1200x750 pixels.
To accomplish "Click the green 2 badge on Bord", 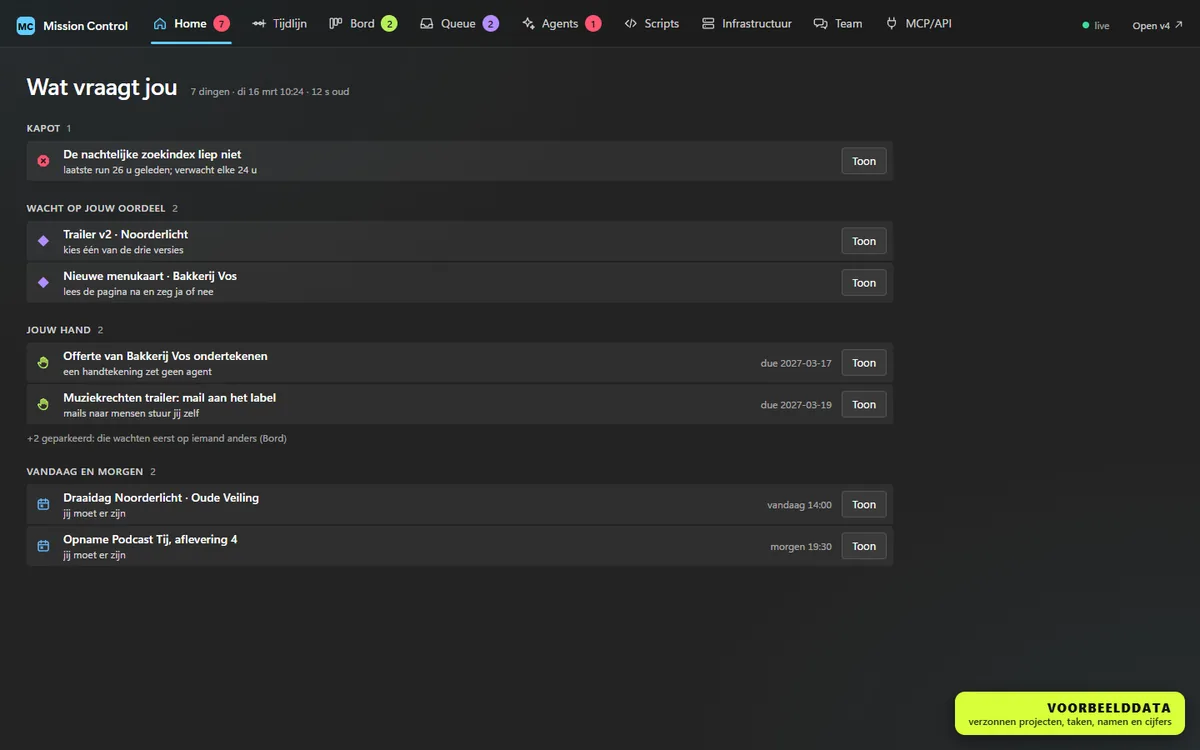I will coord(389,23).
